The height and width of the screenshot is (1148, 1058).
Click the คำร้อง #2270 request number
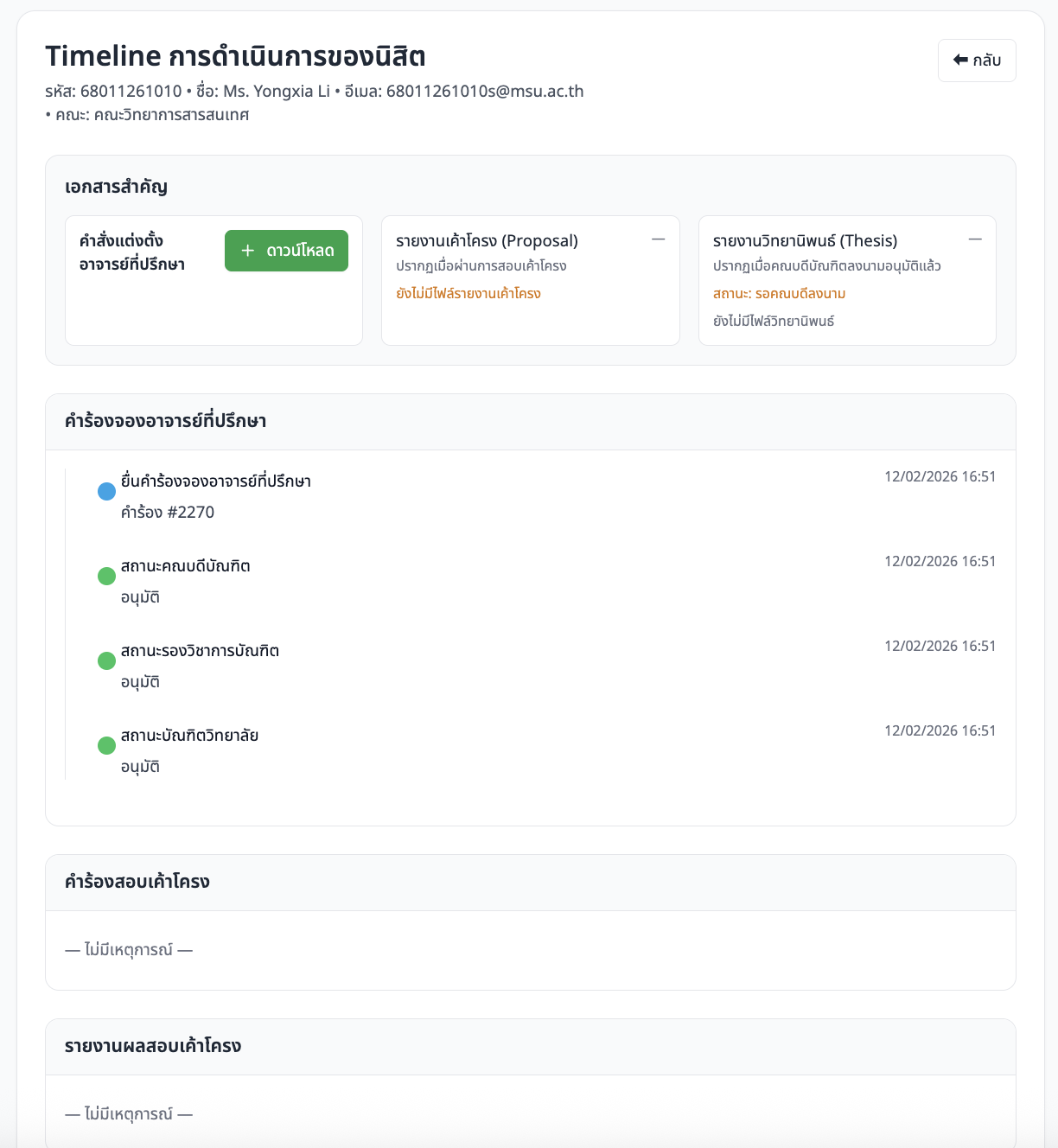pos(168,513)
